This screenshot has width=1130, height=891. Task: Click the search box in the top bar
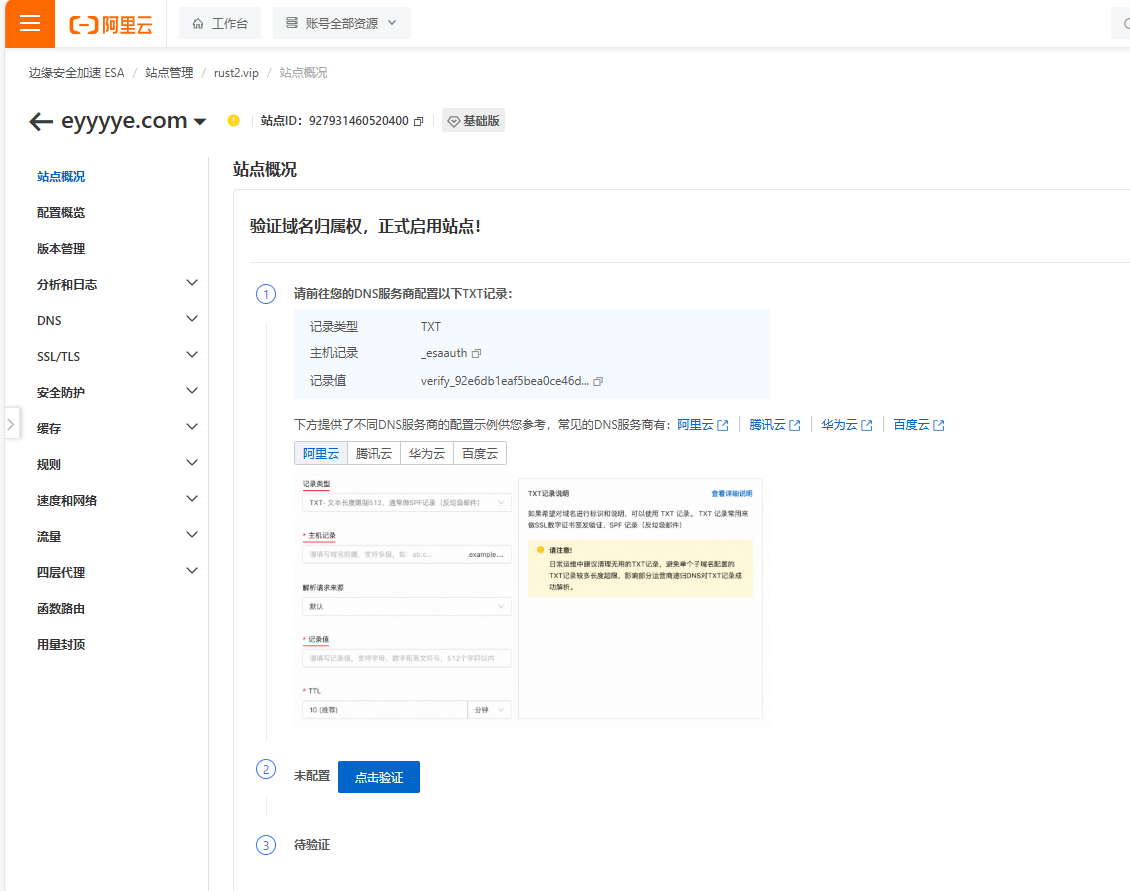(1121, 24)
